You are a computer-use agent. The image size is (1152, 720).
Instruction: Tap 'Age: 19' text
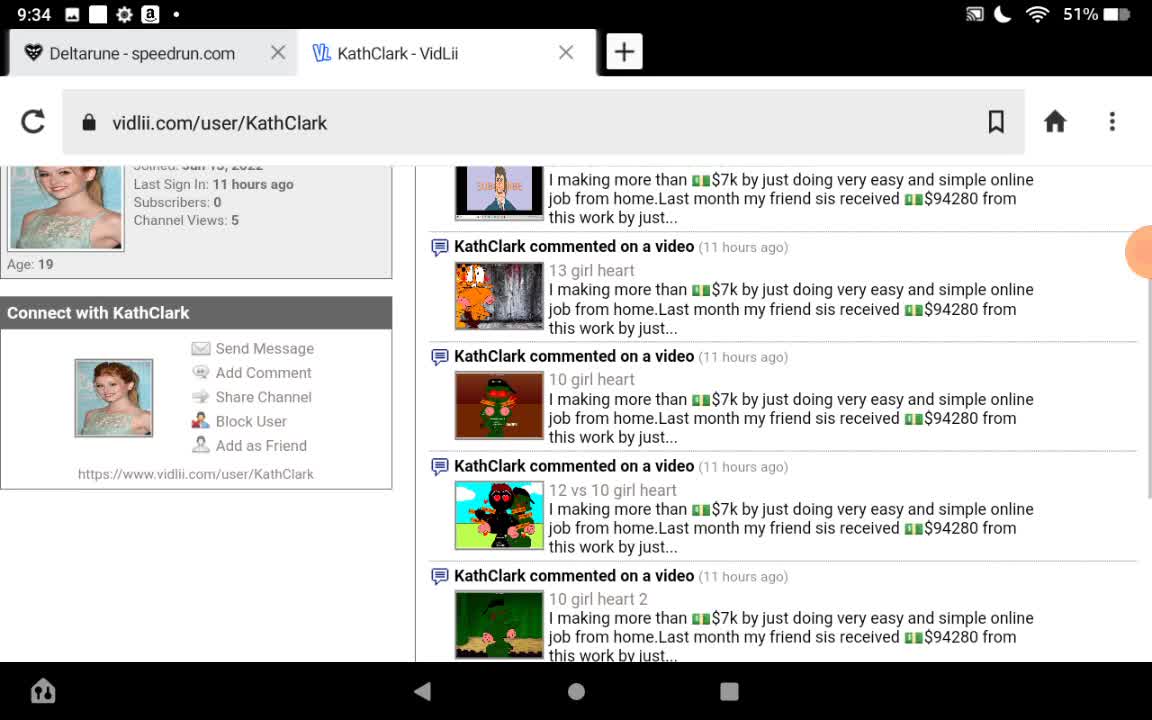point(30,264)
